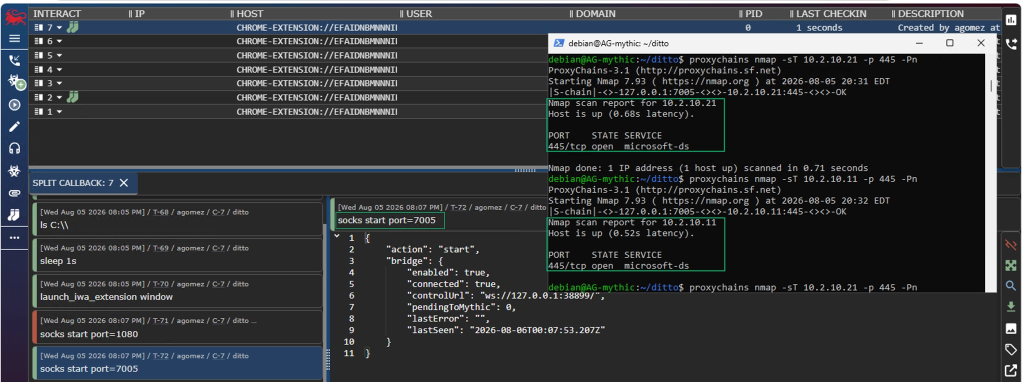Image resolution: width=1024 pixels, height=382 pixels.
Task: Click the green socks icon on callback 7
Action: click(x=72, y=27)
